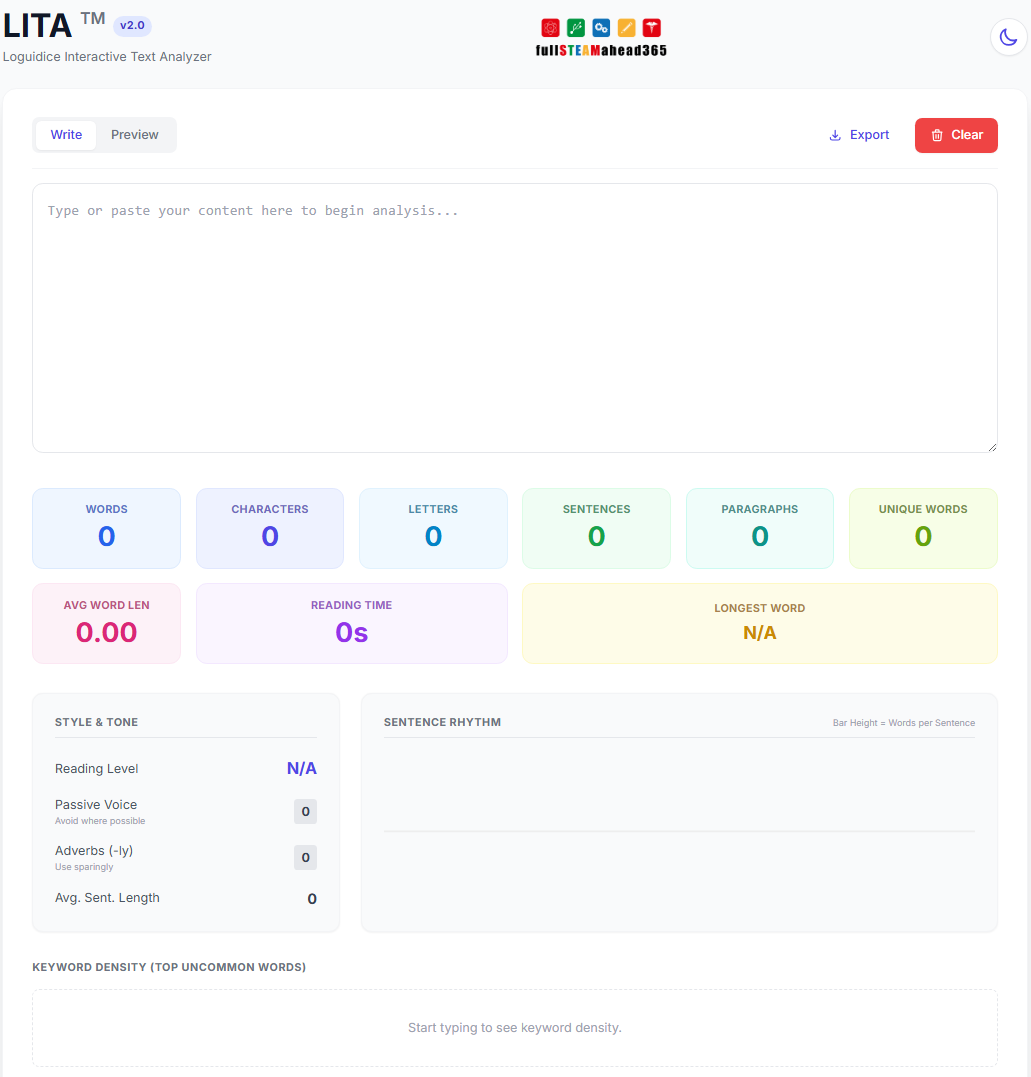Click the text area resize handle
Screen dimensions: 1031x1077
tap(993, 447)
